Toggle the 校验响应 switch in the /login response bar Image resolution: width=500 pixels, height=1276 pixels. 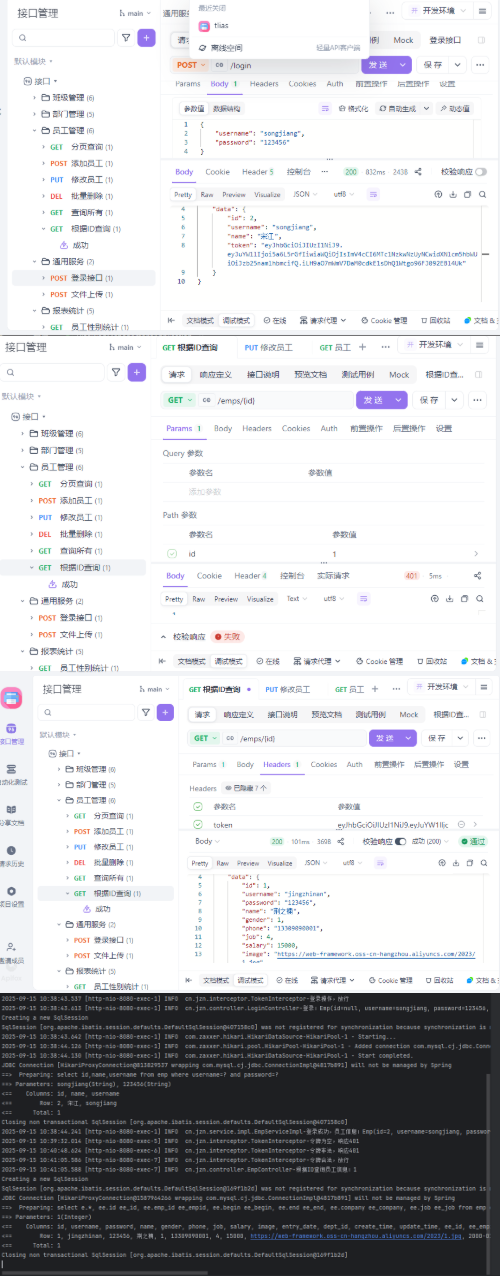(481, 172)
